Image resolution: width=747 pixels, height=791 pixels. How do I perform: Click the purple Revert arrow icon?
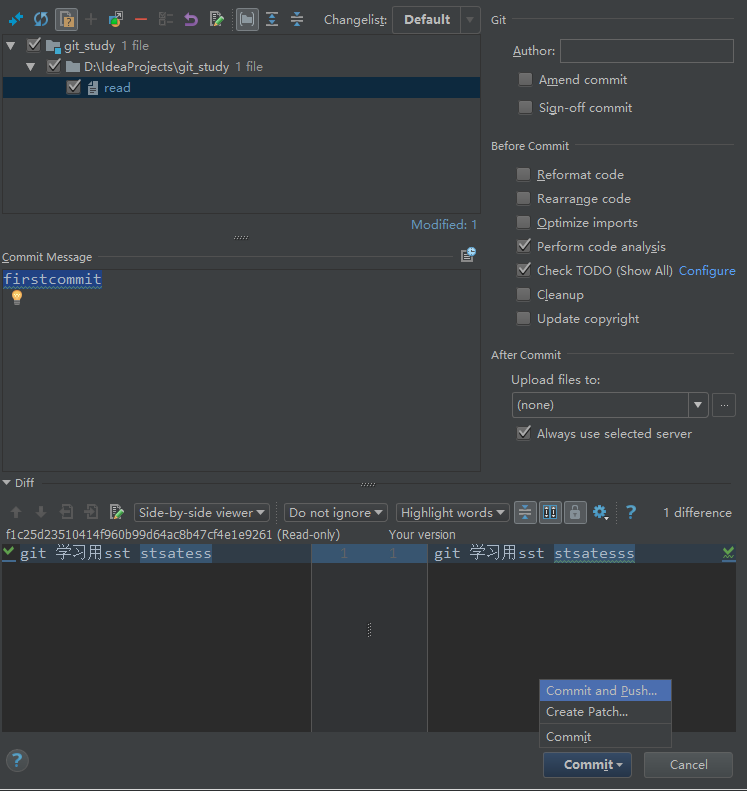[190, 19]
